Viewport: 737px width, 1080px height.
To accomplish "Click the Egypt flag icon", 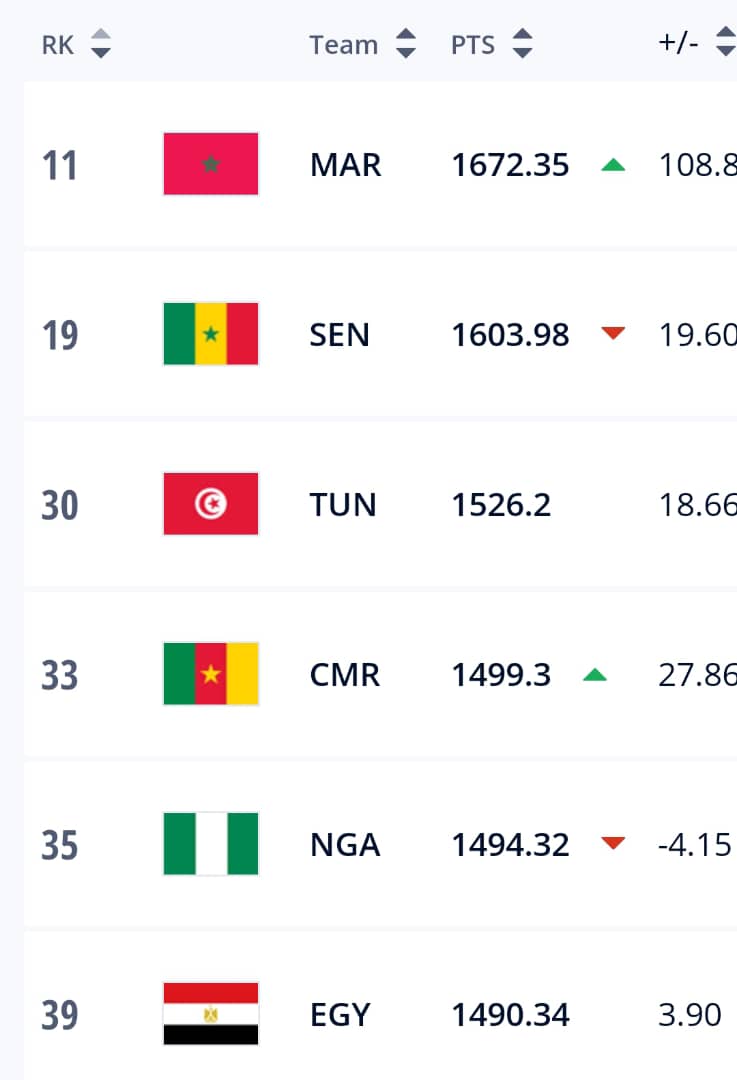I will click(211, 1014).
